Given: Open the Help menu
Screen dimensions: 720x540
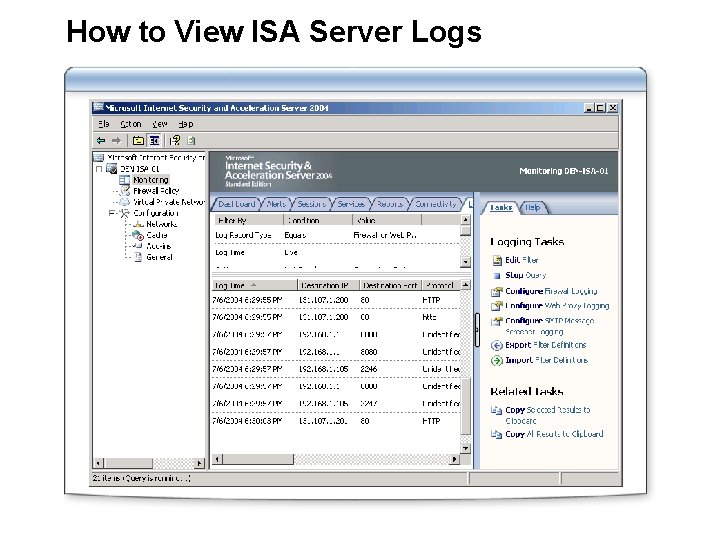Looking at the screenshot, I should coord(186,124).
